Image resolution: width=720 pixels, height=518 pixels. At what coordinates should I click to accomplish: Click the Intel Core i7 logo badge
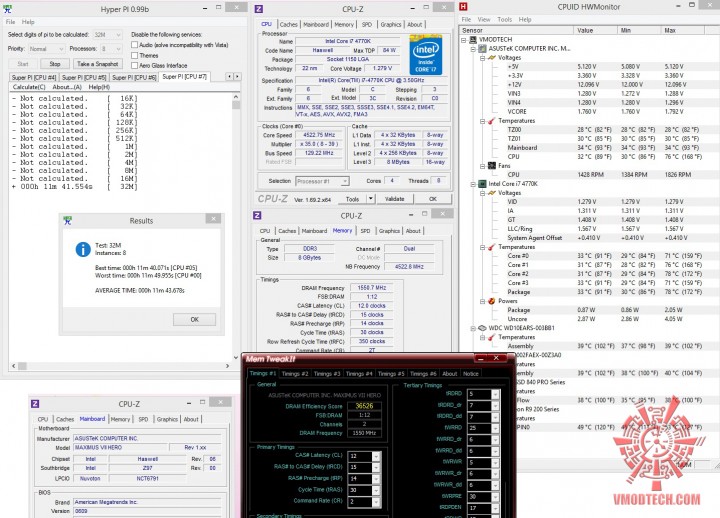[x=426, y=54]
